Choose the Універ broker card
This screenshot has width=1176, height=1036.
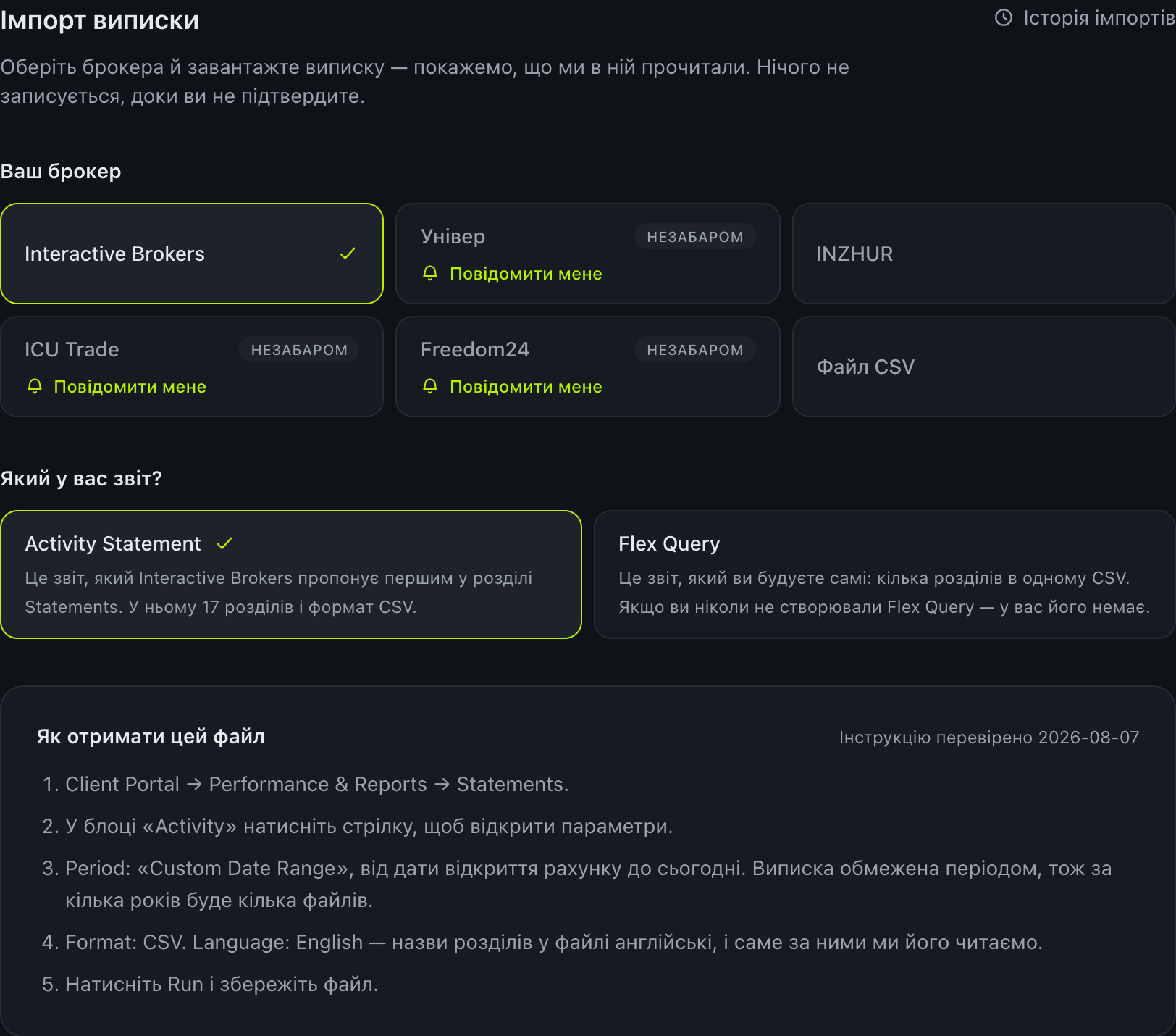pos(588,254)
